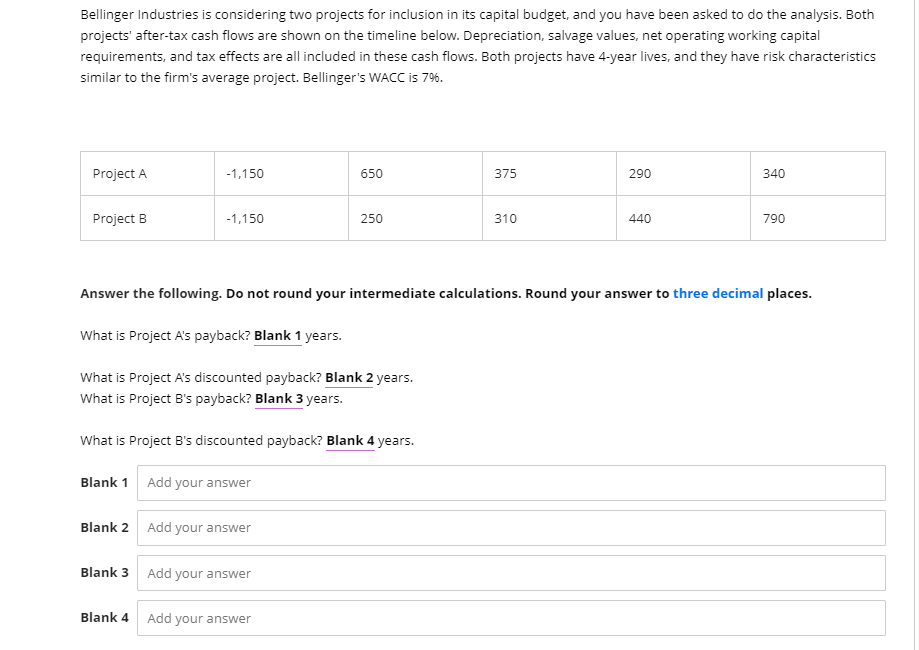Click the underlined 'Blank 2' in discounted payback question
Screen dimensions: 919x650
[x=349, y=377]
